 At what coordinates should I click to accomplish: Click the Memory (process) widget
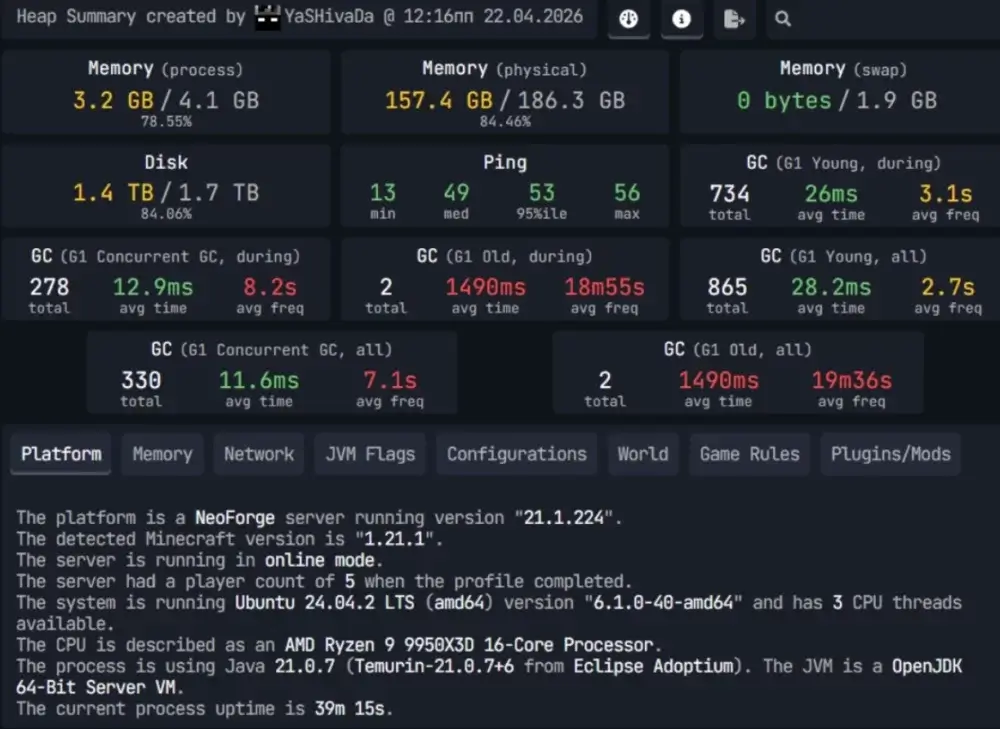[x=166, y=92]
